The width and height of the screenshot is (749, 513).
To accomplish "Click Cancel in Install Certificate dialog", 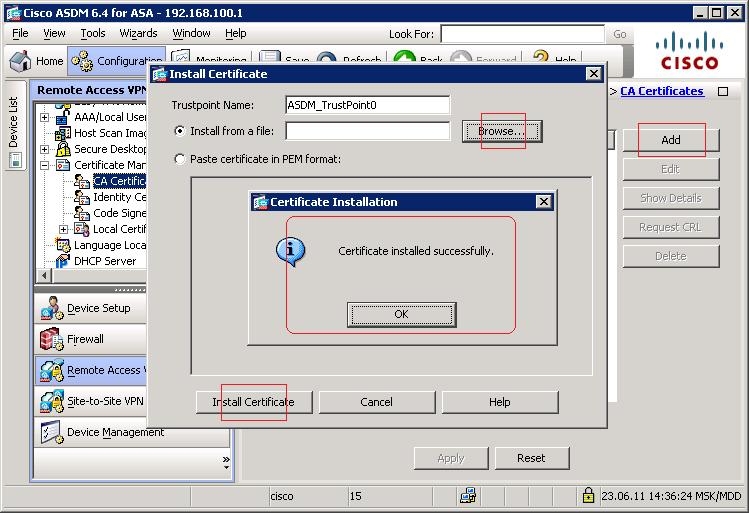I will pos(376,402).
